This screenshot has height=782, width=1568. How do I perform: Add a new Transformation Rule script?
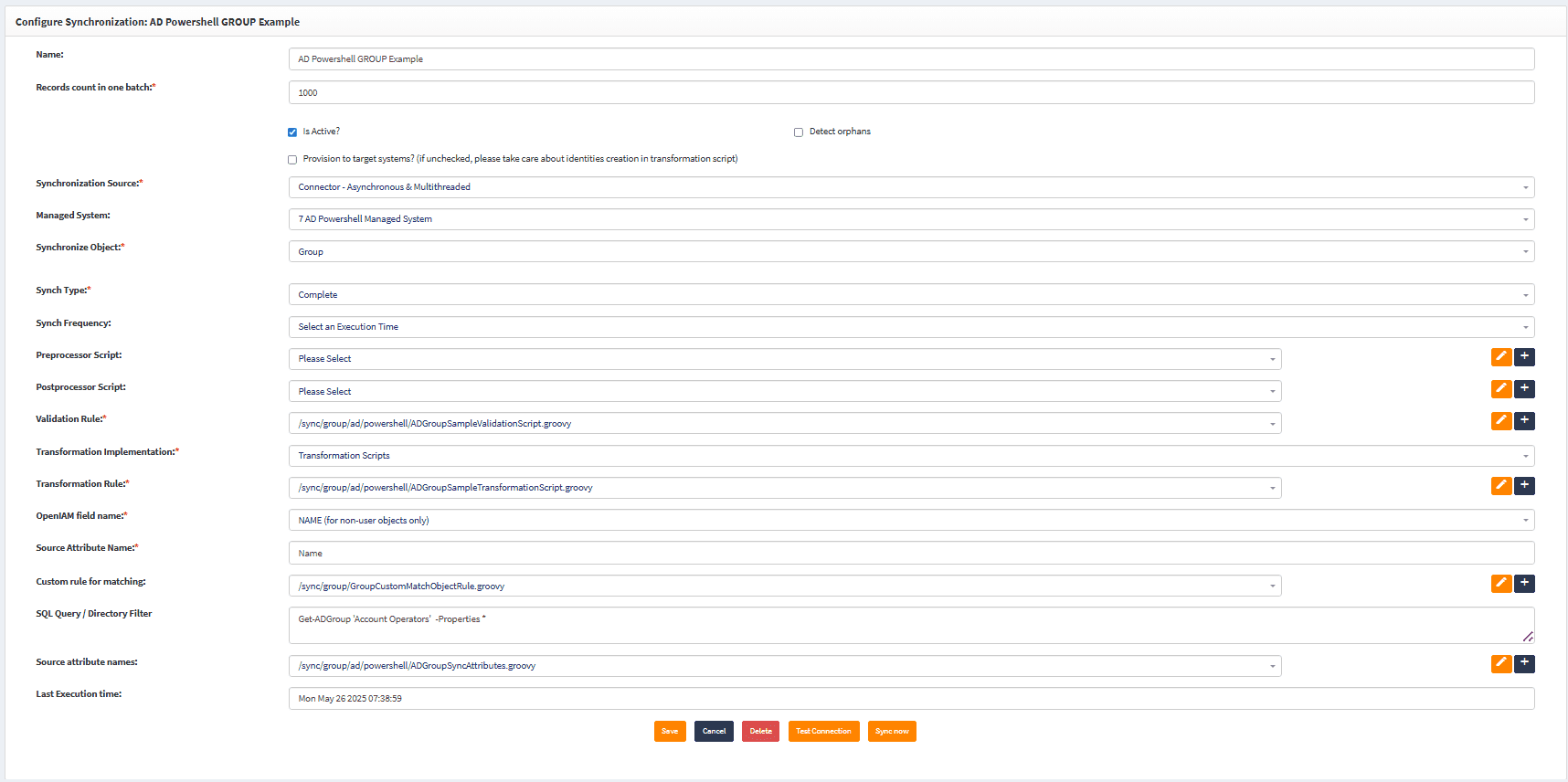point(1524,486)
